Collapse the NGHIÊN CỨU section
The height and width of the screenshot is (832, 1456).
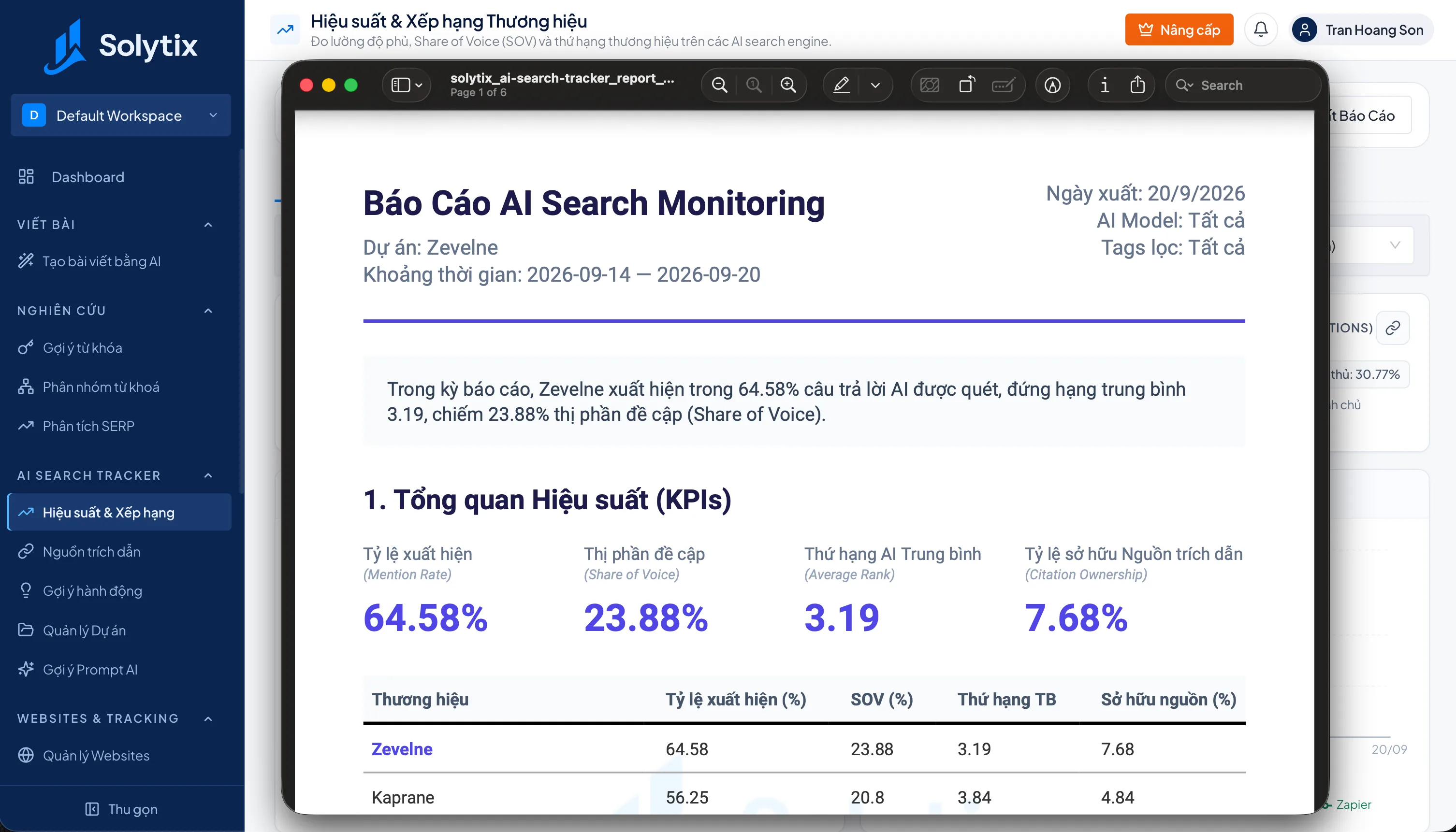(x=208, y=311)
